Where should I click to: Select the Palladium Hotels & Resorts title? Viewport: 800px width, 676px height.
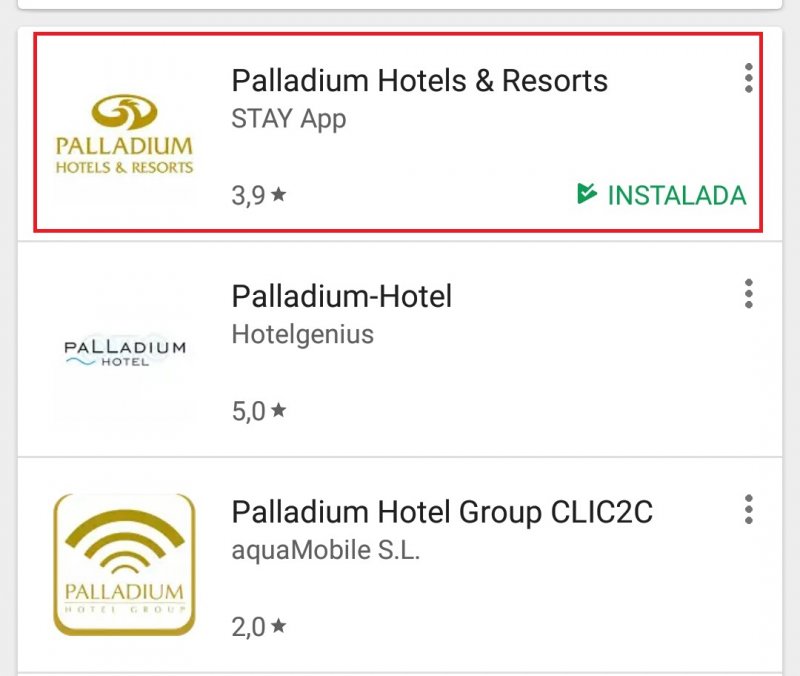(x=419, y=81)
